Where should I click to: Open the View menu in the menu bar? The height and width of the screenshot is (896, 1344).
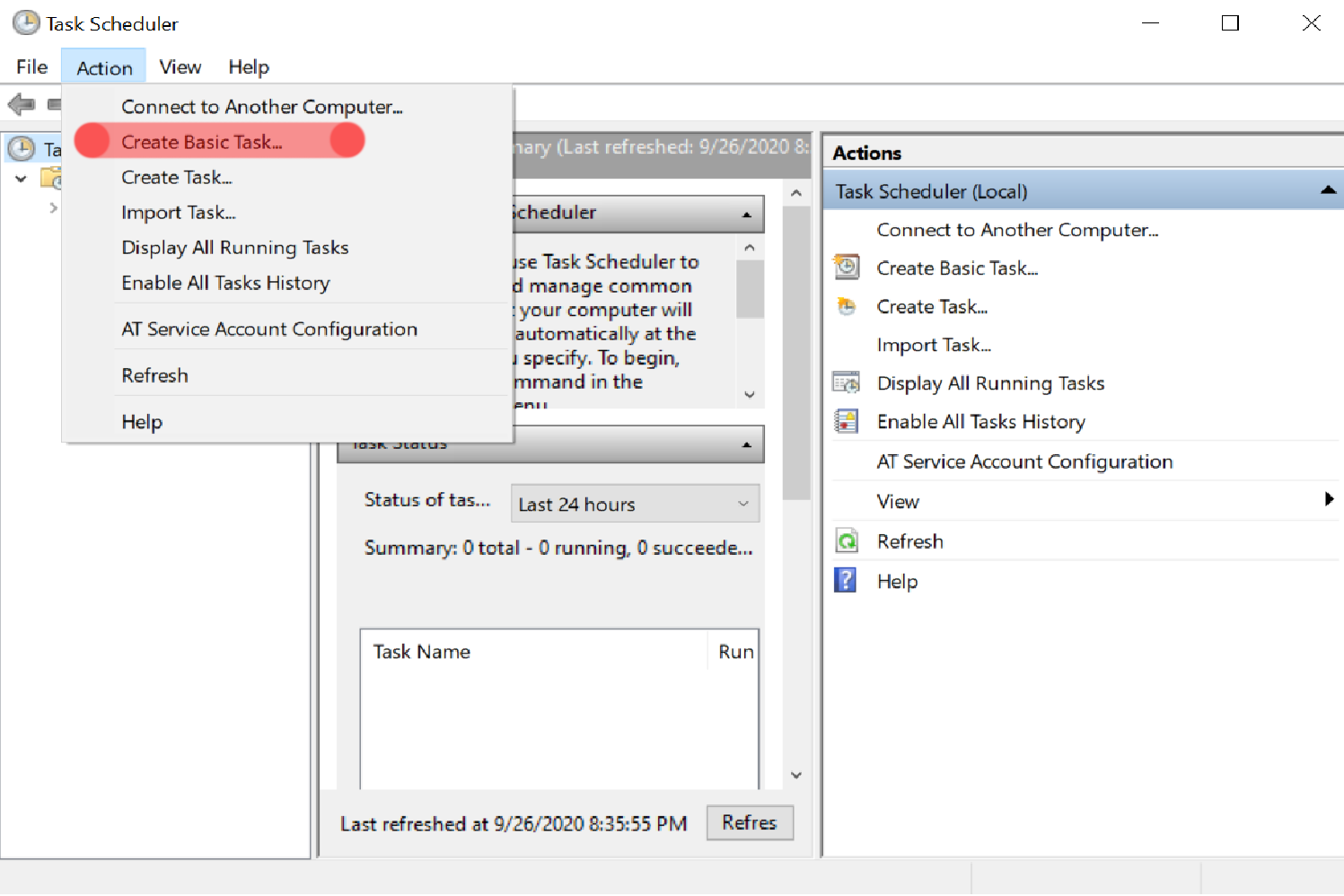tap(180, 67)
